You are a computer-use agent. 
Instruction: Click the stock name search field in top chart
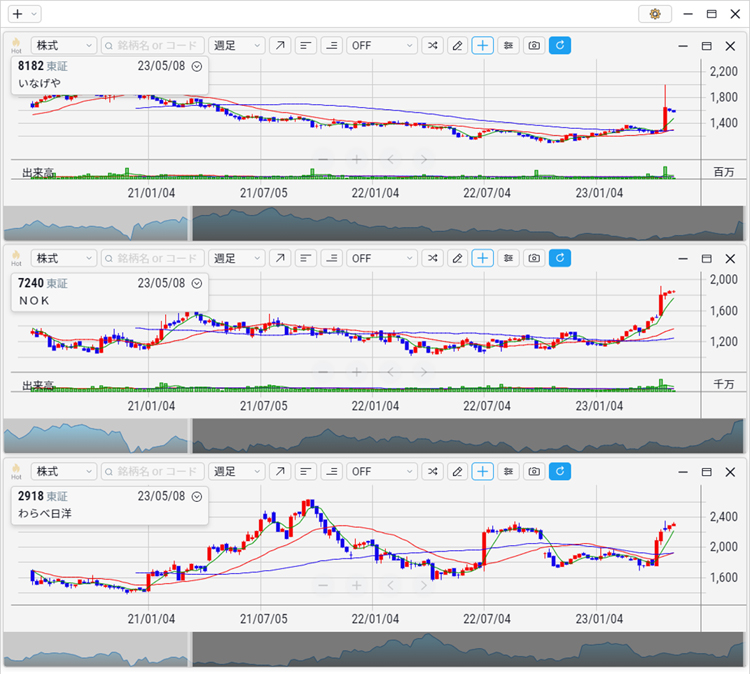point(152,46)
